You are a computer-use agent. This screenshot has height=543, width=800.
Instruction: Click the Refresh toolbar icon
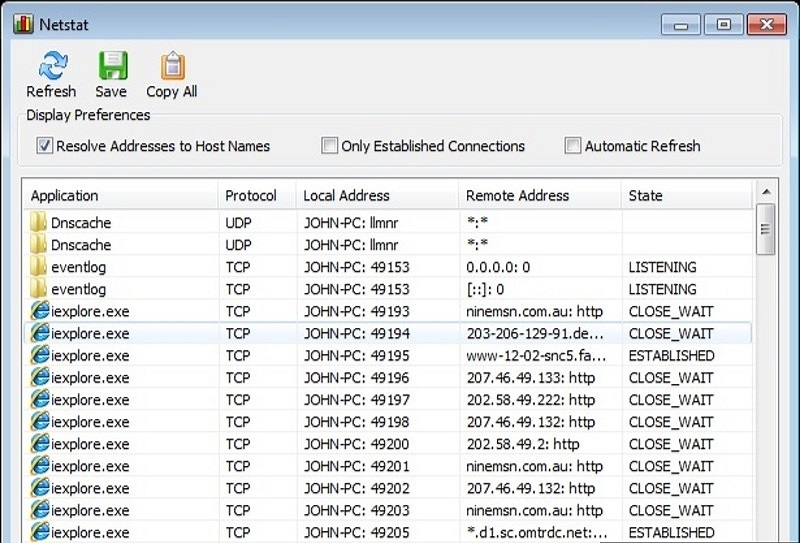(53, 66)
